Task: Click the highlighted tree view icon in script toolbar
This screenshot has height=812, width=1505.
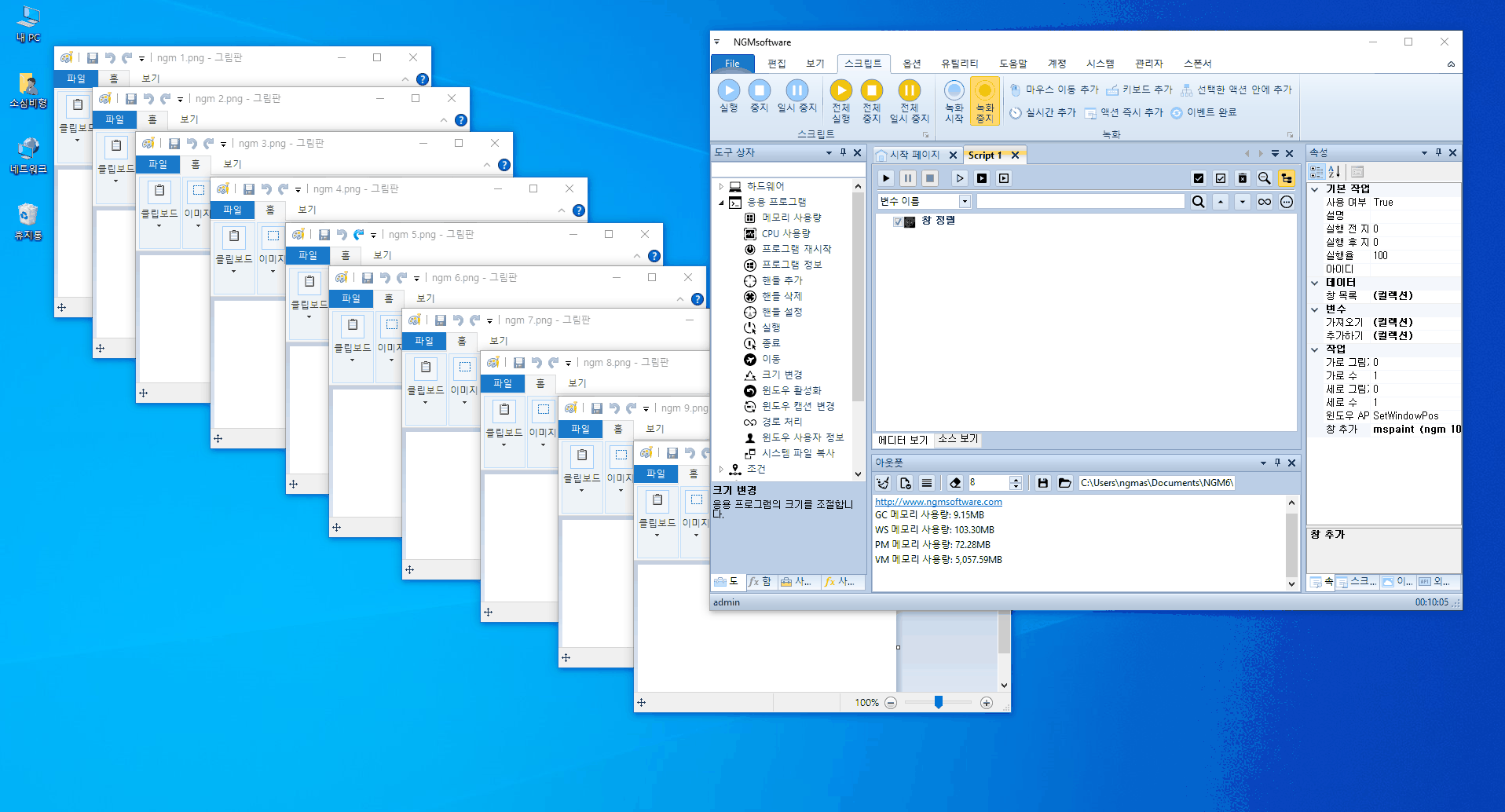Action: coord(1286,178)
